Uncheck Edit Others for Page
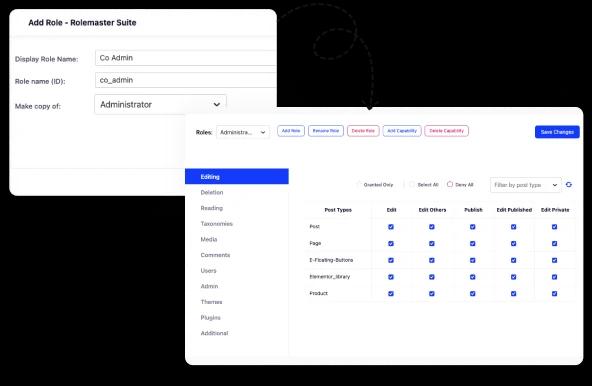The image size is (592, 386). (432, 244)
